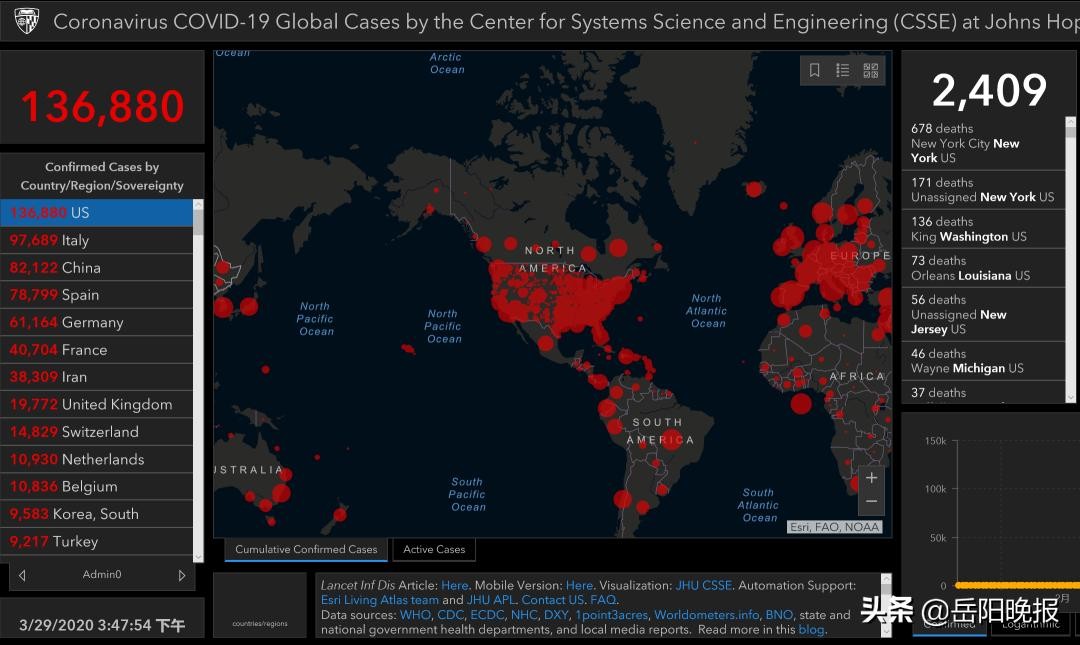Select 46 deaths Wayne Michigan entry
The width and height of the screenshot is (1080, 645).
click(x=983, y=361)
